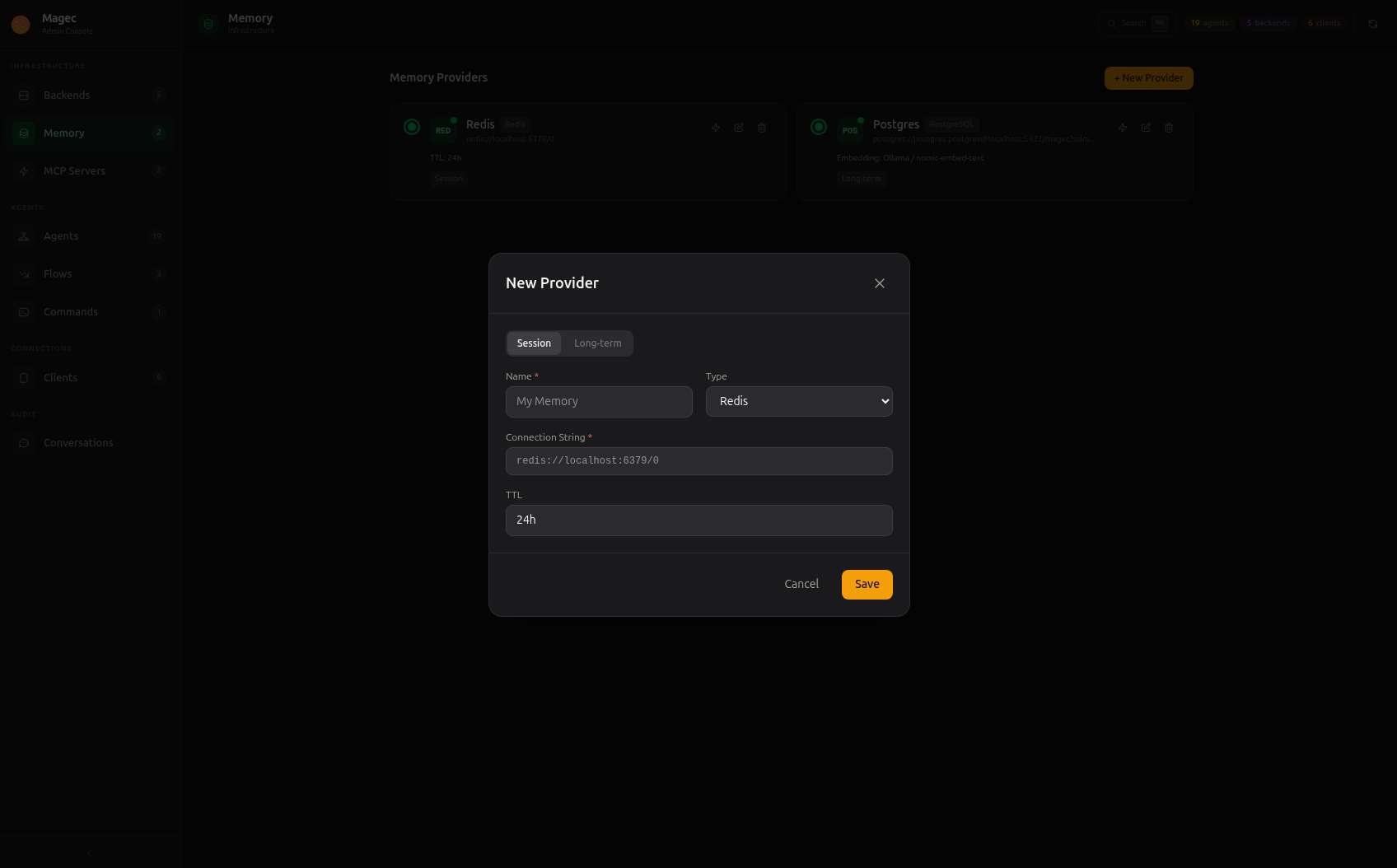The image size is (1397, 868).
Task: Collapse the sidebar with the chevron
Action: click(89, 852)
